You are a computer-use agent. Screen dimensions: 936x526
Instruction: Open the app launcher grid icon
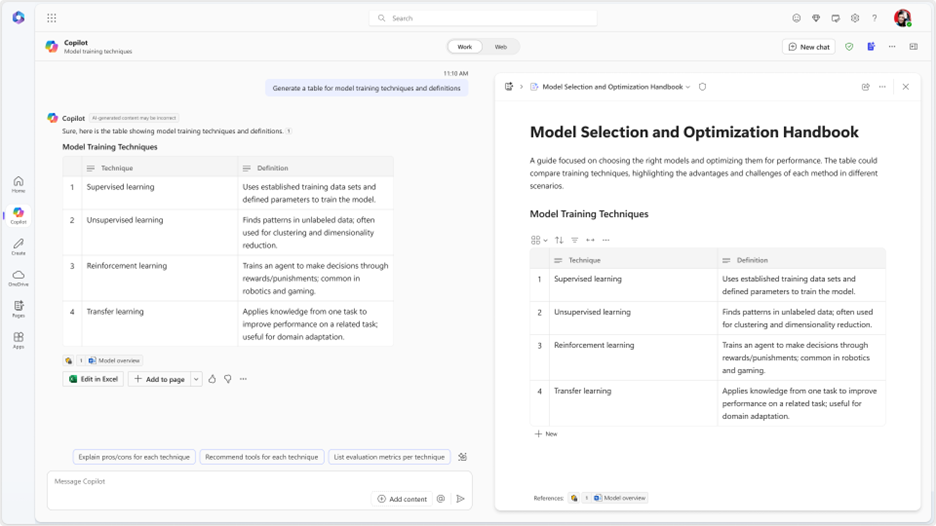point(52,18)
